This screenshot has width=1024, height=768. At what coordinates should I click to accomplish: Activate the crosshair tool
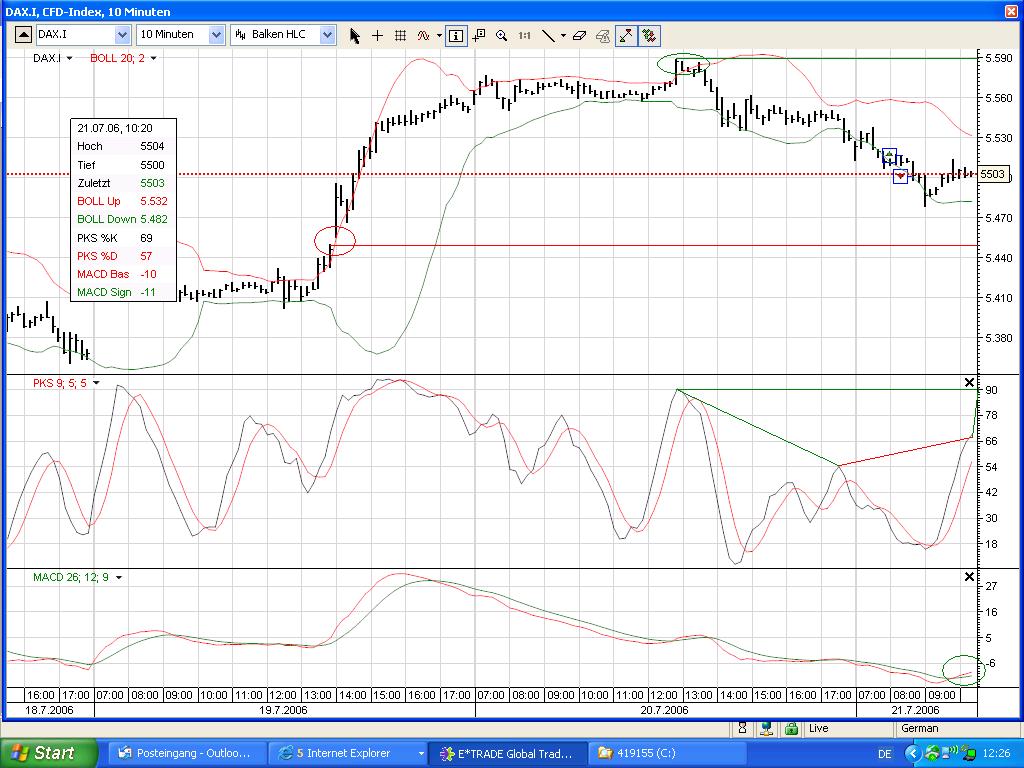(377, 35)
